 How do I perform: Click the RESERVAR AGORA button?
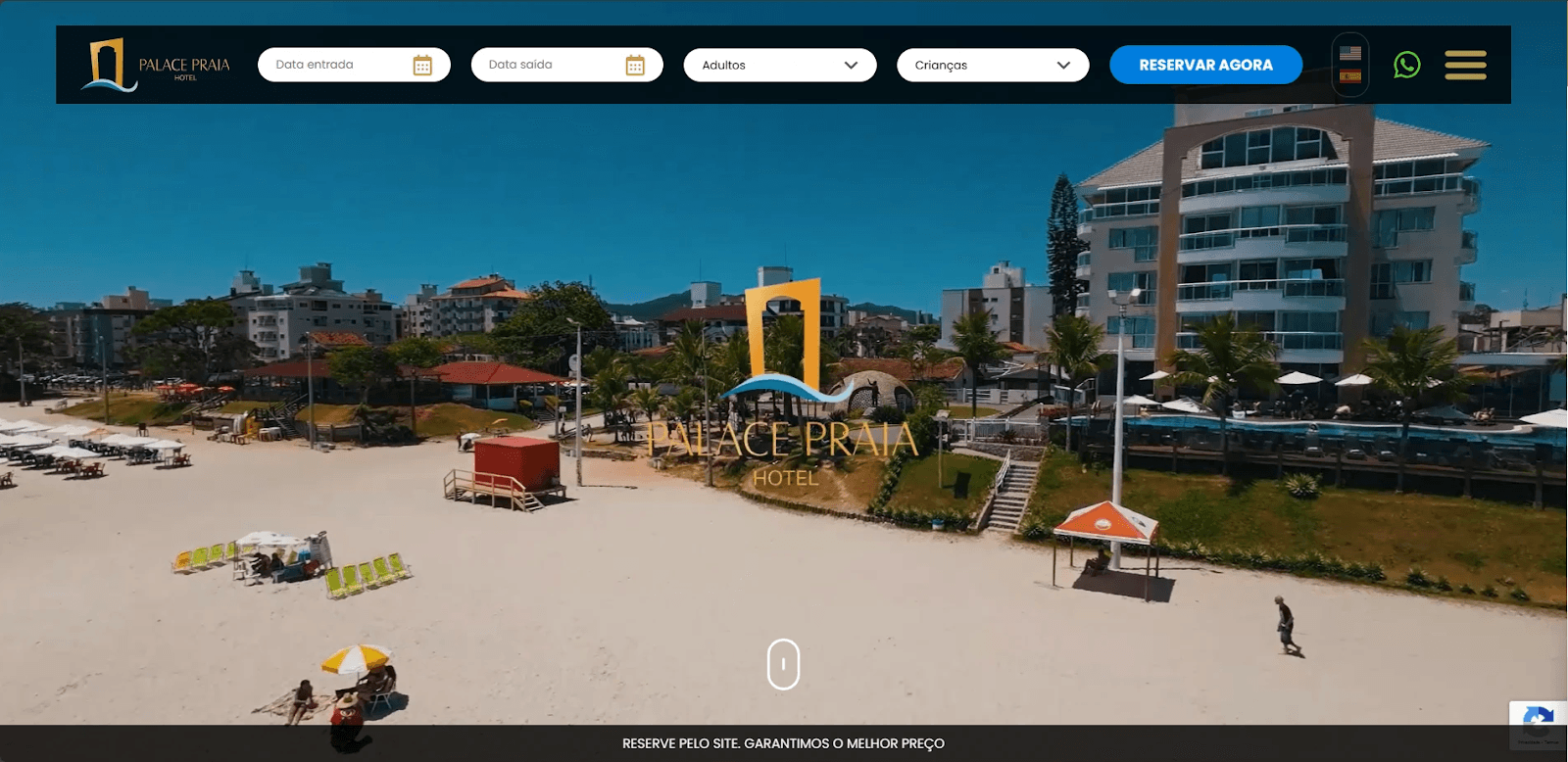tap(1205, 65)
